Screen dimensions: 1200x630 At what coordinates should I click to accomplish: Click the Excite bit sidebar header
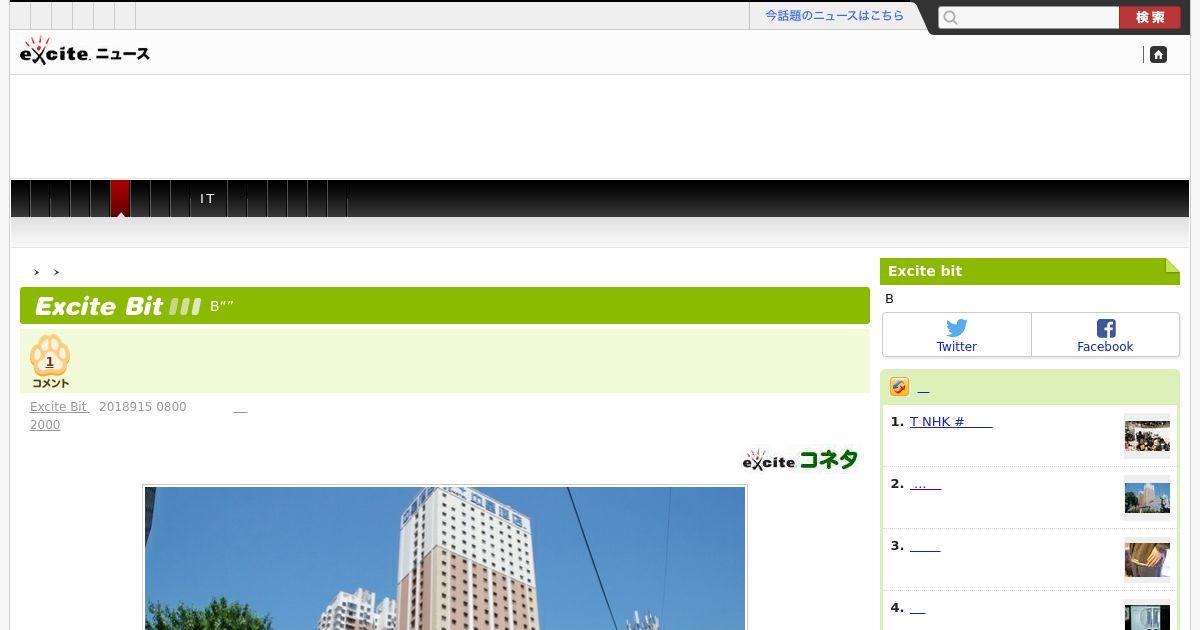(1030, 271)
